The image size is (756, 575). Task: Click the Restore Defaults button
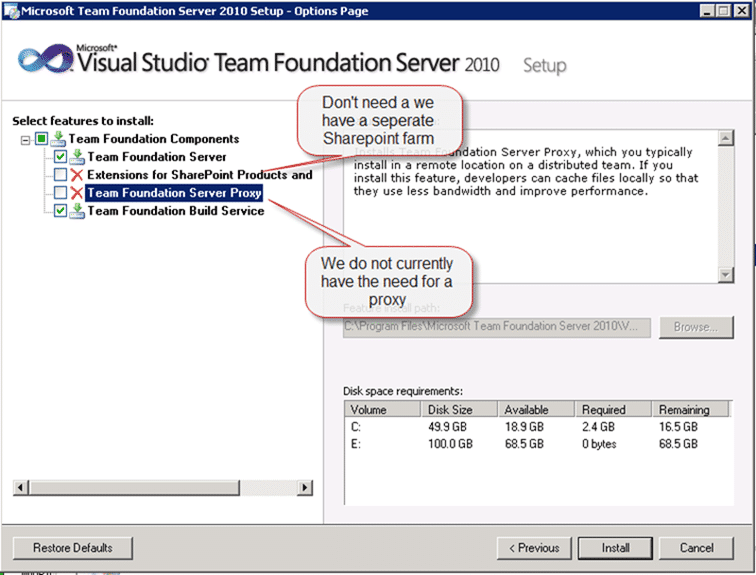73,548
